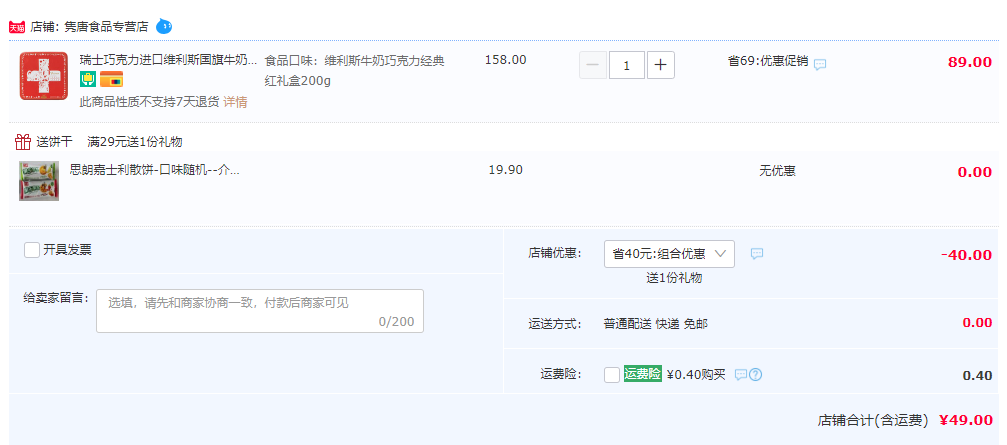This screenshot has height=445, width=1007.
Task: Click the biscuit gift product thumbnail
Action: (39, 180)
